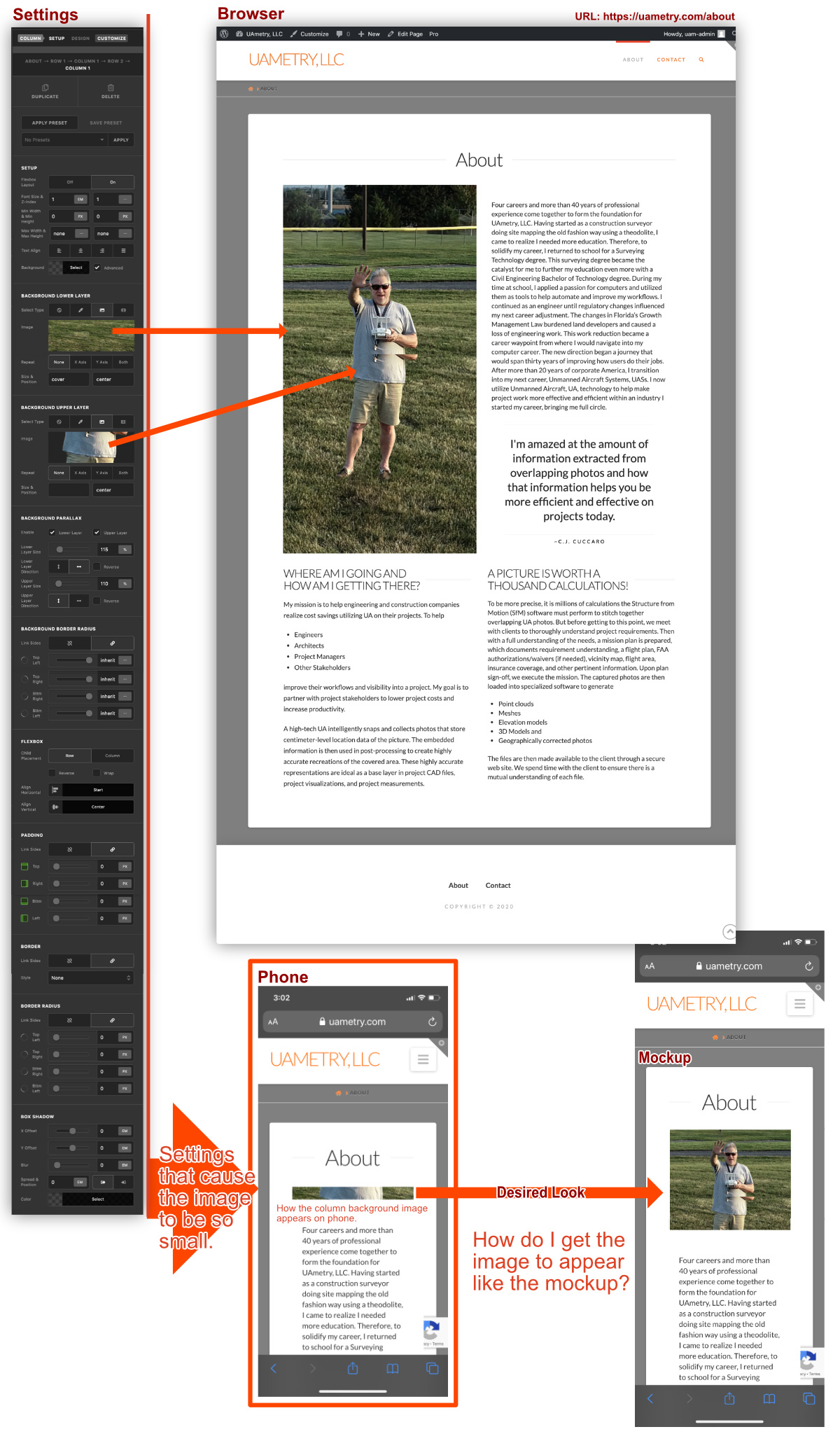Link sides in Border Radius section
Image resolution: width=840 pixels, height=1434 pixels.
click(112, 1020)
